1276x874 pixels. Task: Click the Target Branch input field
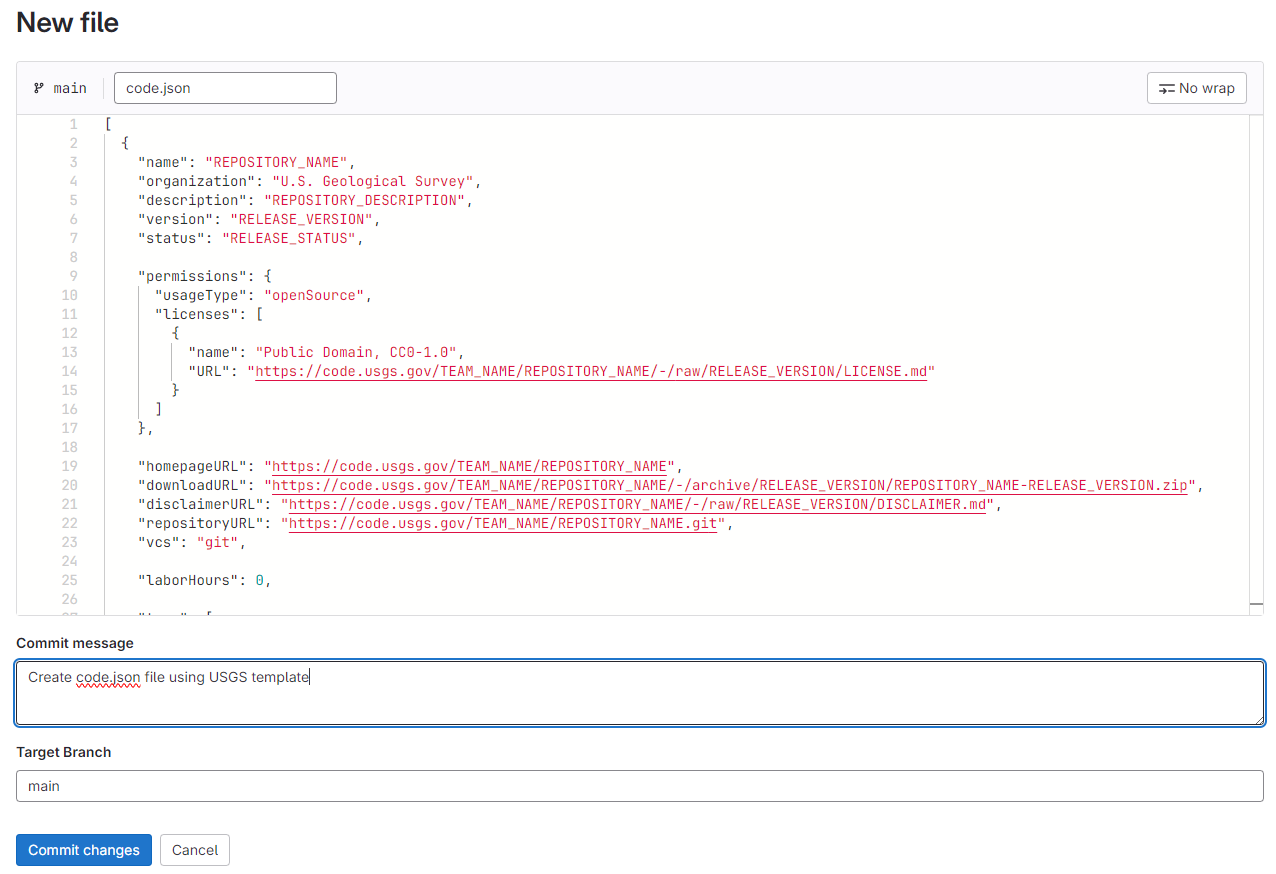[x=640, y=786]
